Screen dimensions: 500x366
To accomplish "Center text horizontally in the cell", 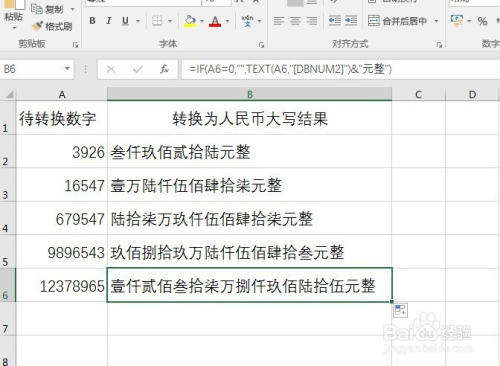I will (x=295, y=21).
